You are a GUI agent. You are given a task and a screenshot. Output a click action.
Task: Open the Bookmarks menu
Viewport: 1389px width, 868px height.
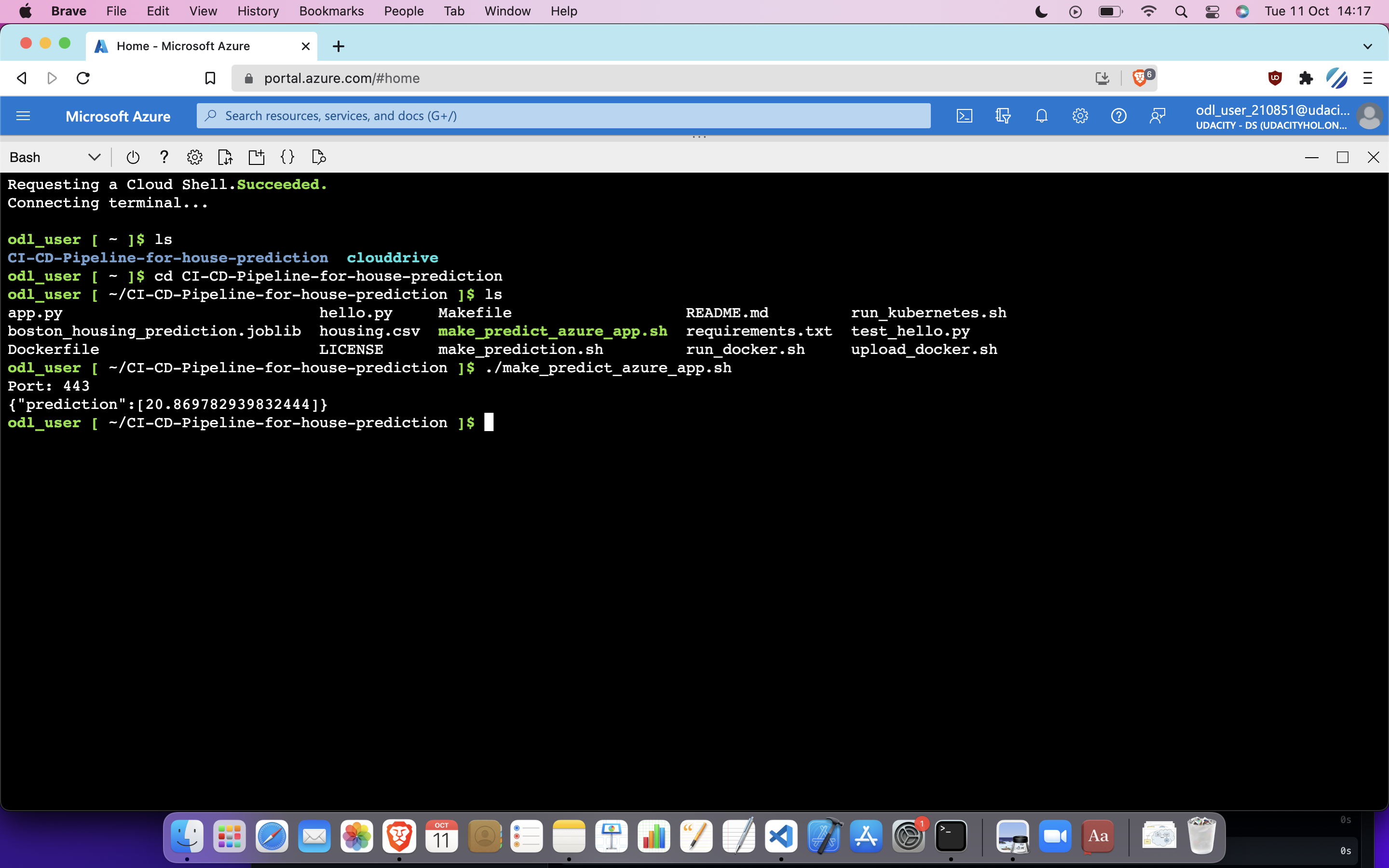click(331, 12)
